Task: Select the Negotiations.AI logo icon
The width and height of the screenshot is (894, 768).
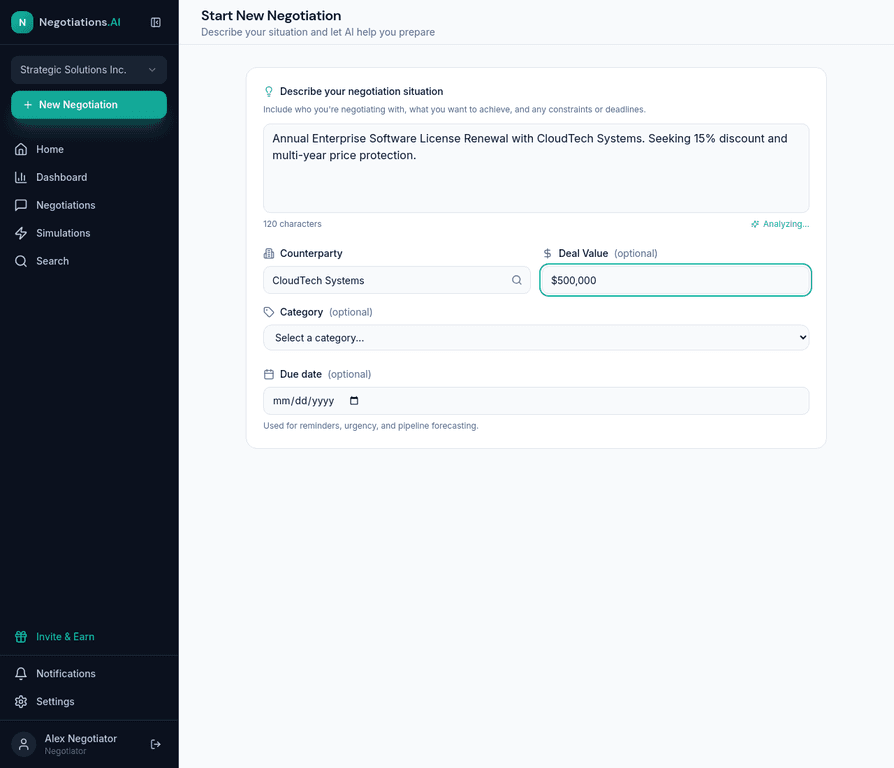Action: pyautogui.click(x=21, y=21)
